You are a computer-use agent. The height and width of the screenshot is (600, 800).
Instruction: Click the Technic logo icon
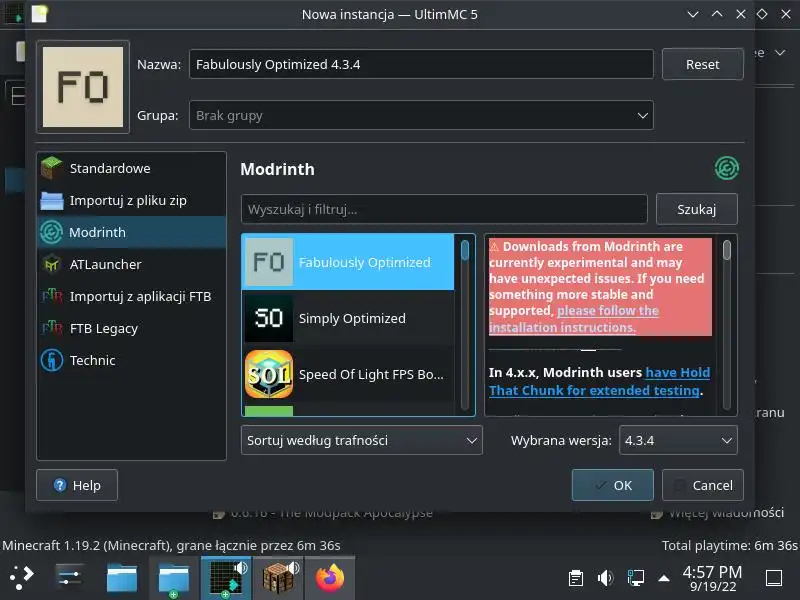pyautogui.click(x=52, y=360)
